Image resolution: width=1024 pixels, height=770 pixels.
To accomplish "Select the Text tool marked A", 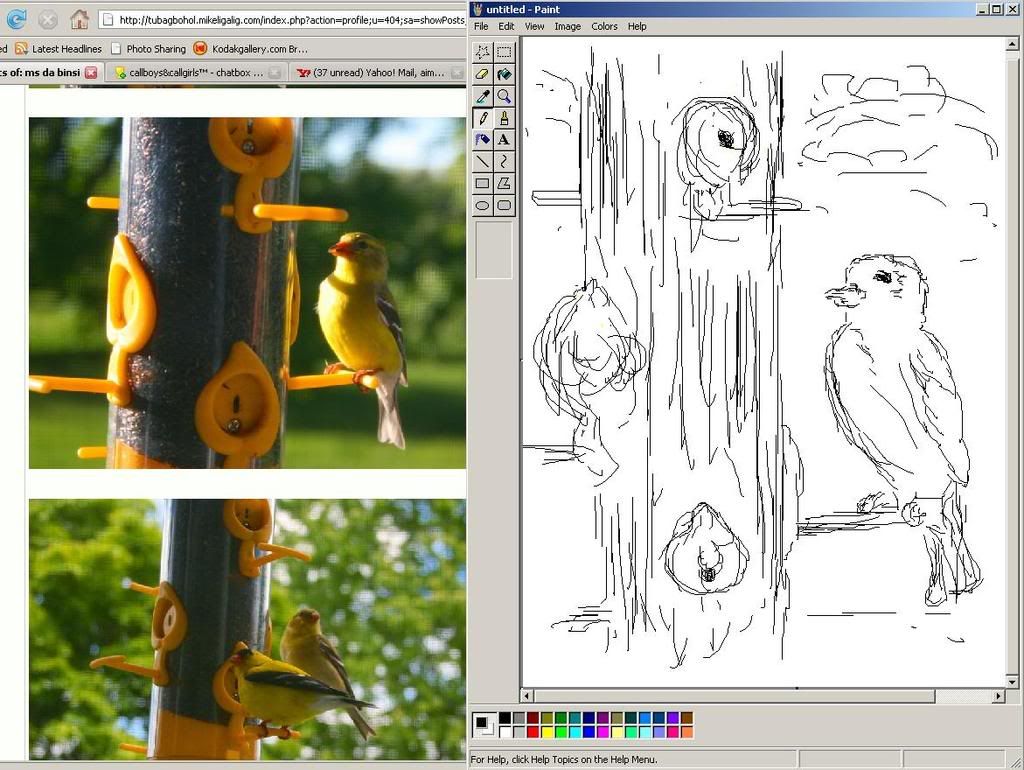I will coord(504,140).
